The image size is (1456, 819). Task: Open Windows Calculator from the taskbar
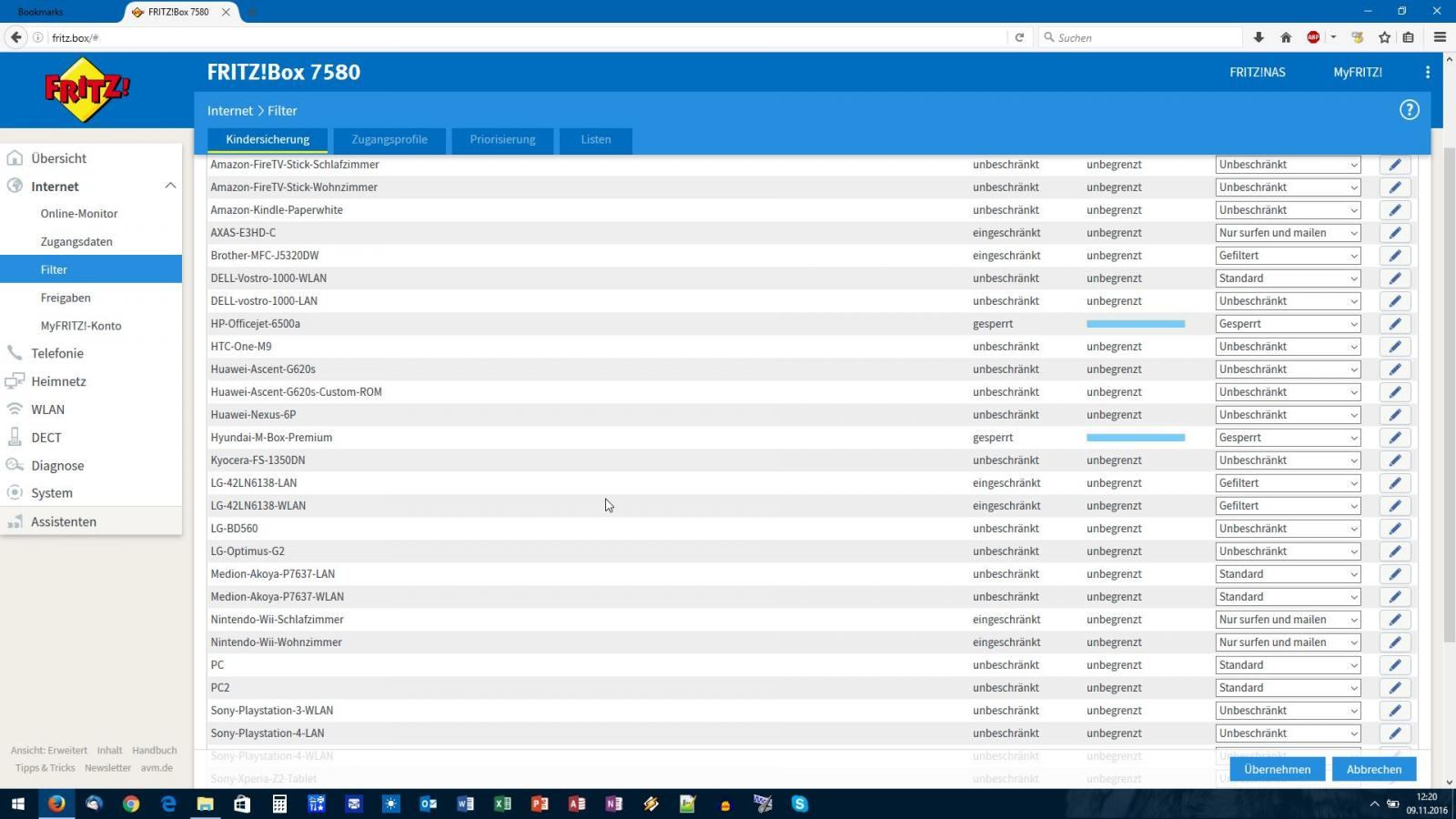pyautogui.click(x=279, y=804)
